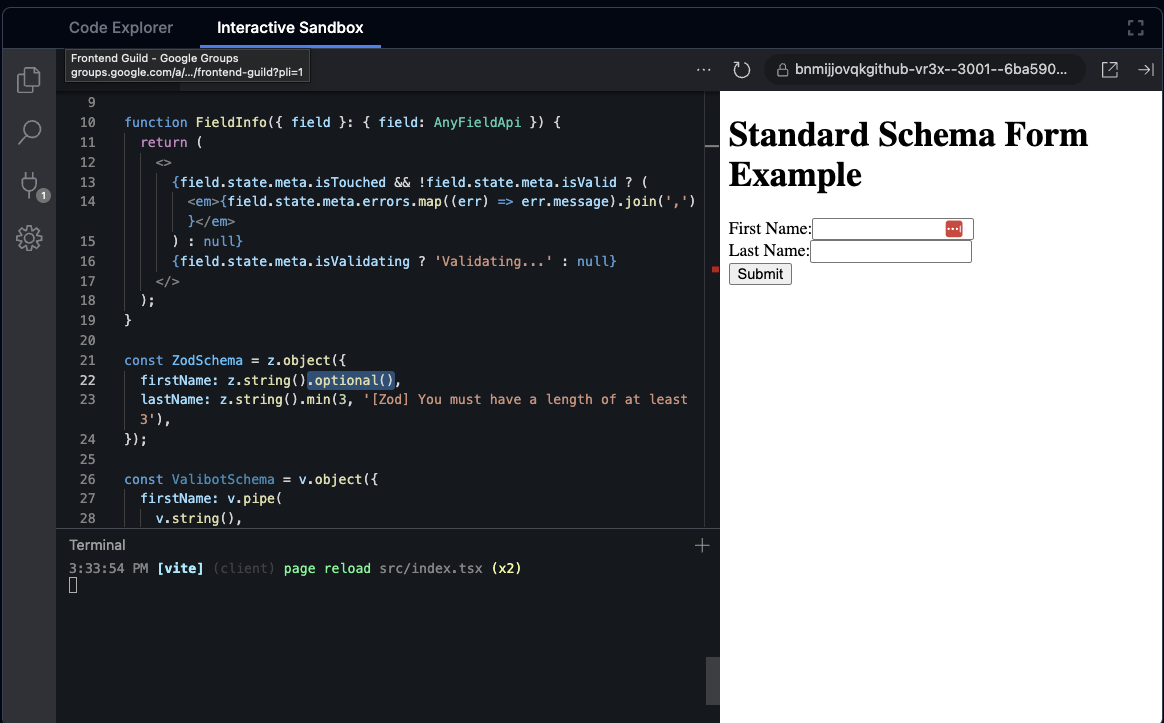Open the Settings gear icon
Screen dimensions: 1164x723
(29, 238)
